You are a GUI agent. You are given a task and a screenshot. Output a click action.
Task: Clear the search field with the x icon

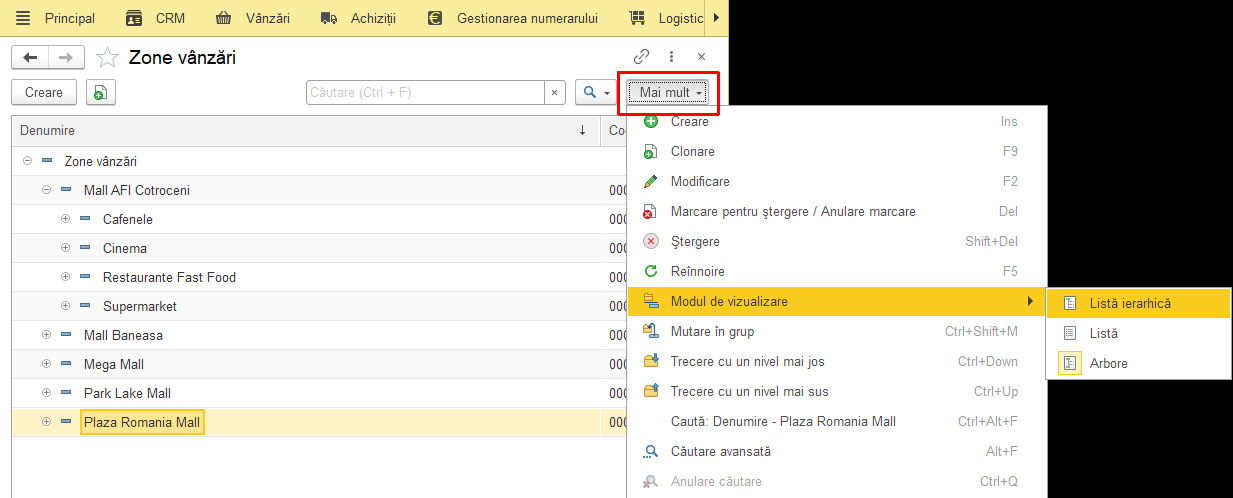pos(556,92)
